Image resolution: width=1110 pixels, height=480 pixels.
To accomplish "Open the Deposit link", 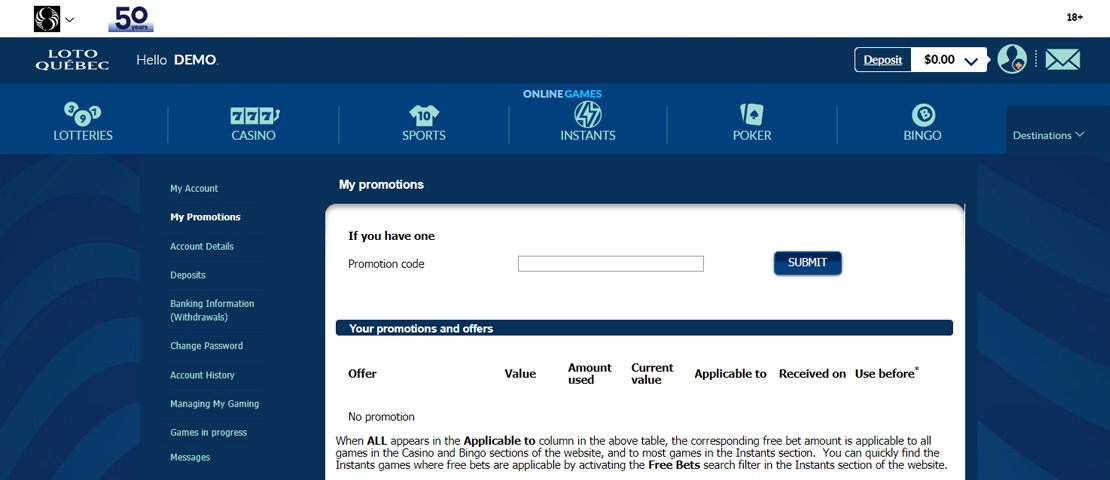I will click(883, 60).
